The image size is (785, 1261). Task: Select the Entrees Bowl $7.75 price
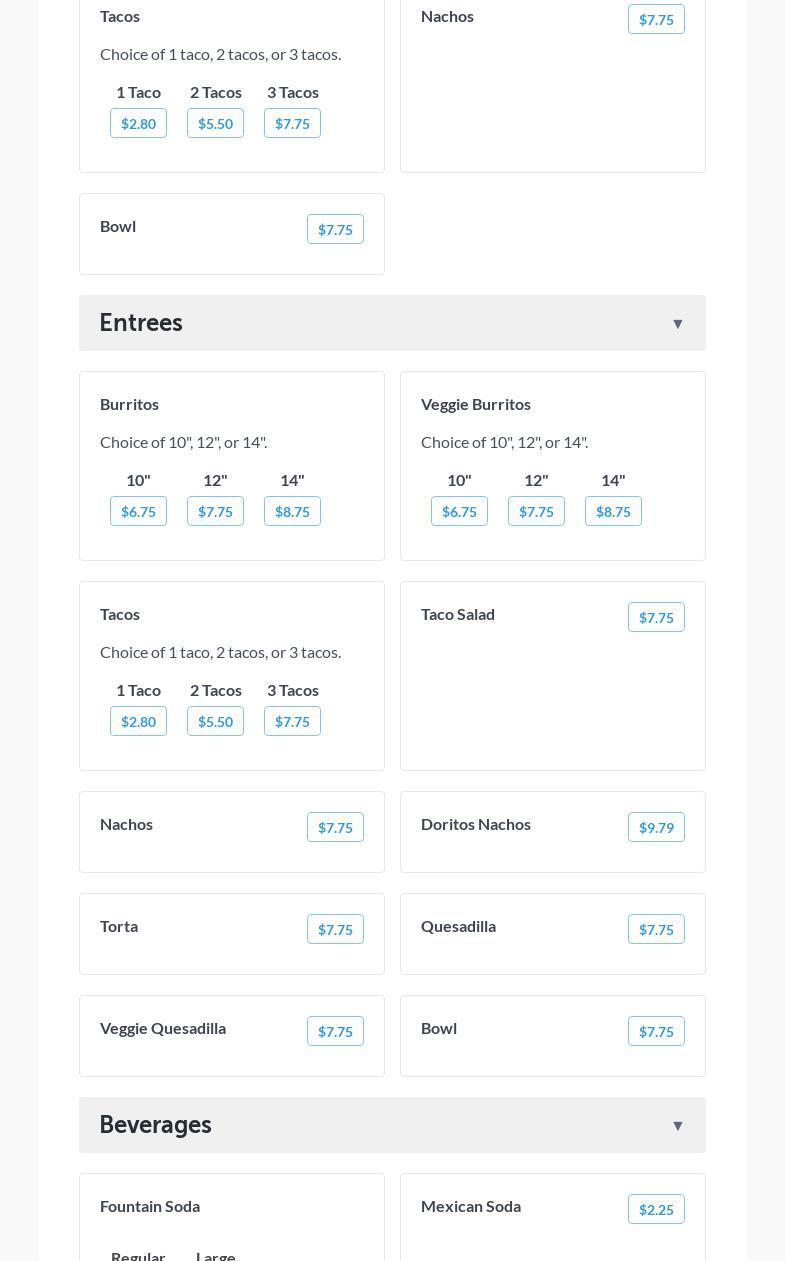[656, 1031]
